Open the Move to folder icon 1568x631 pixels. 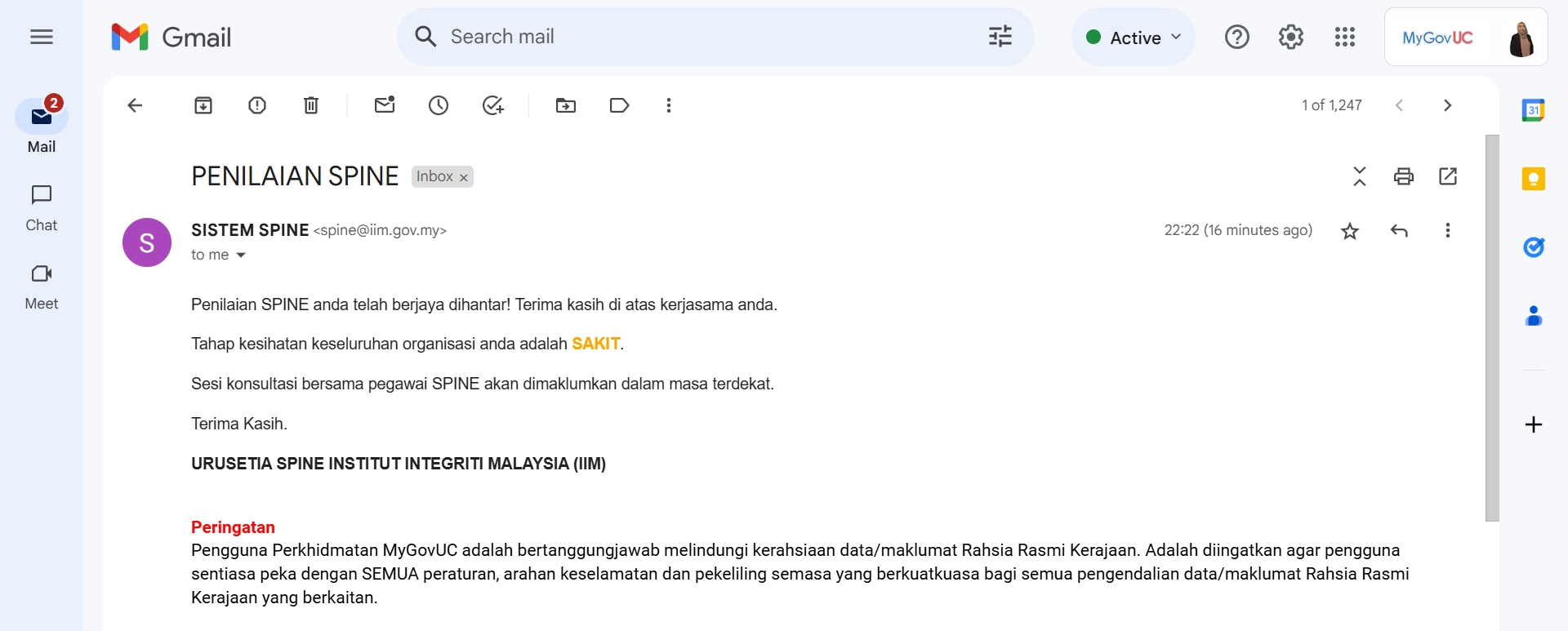pos(566,105)
